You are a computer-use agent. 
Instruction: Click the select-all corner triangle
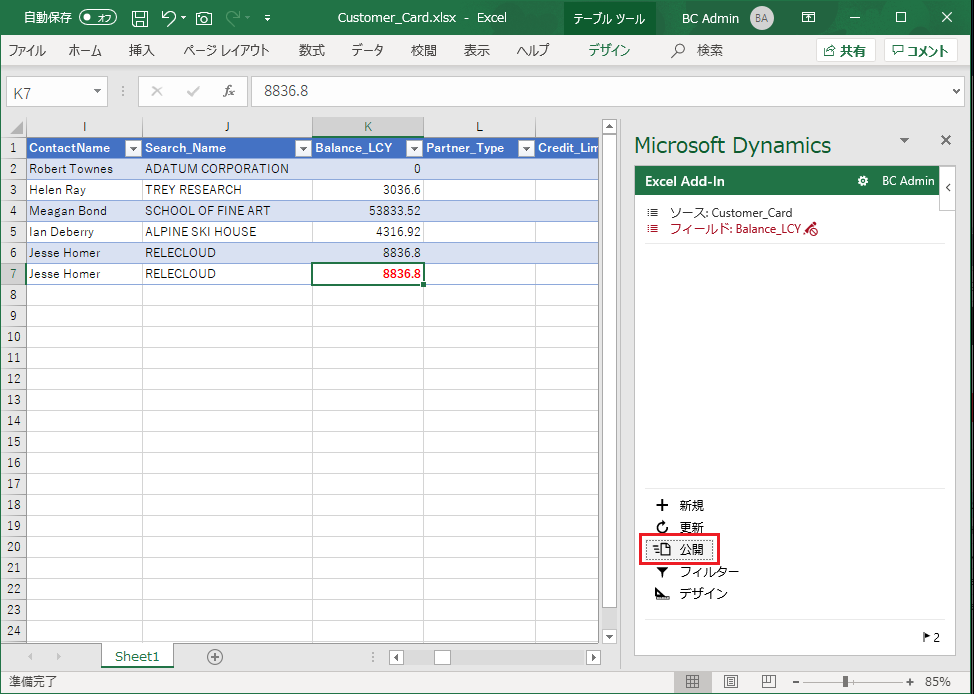pos(15,127)
